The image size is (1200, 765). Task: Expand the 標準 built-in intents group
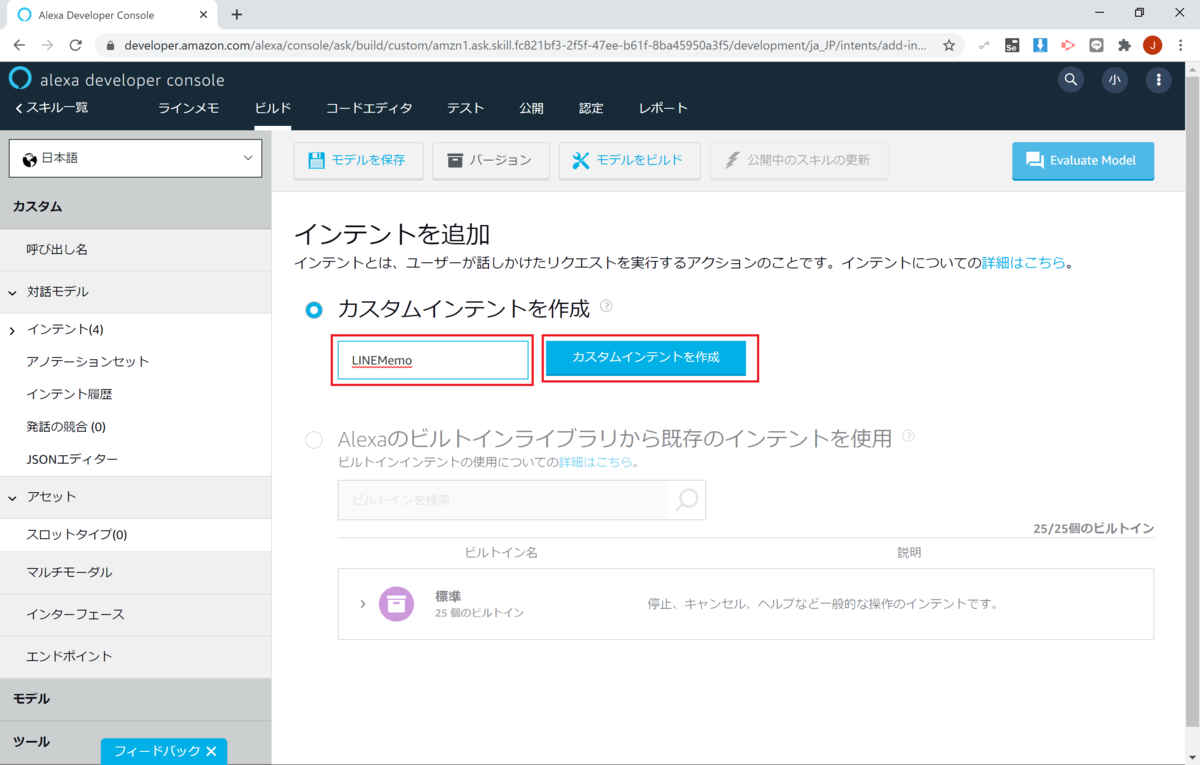(x=363, y=604)
